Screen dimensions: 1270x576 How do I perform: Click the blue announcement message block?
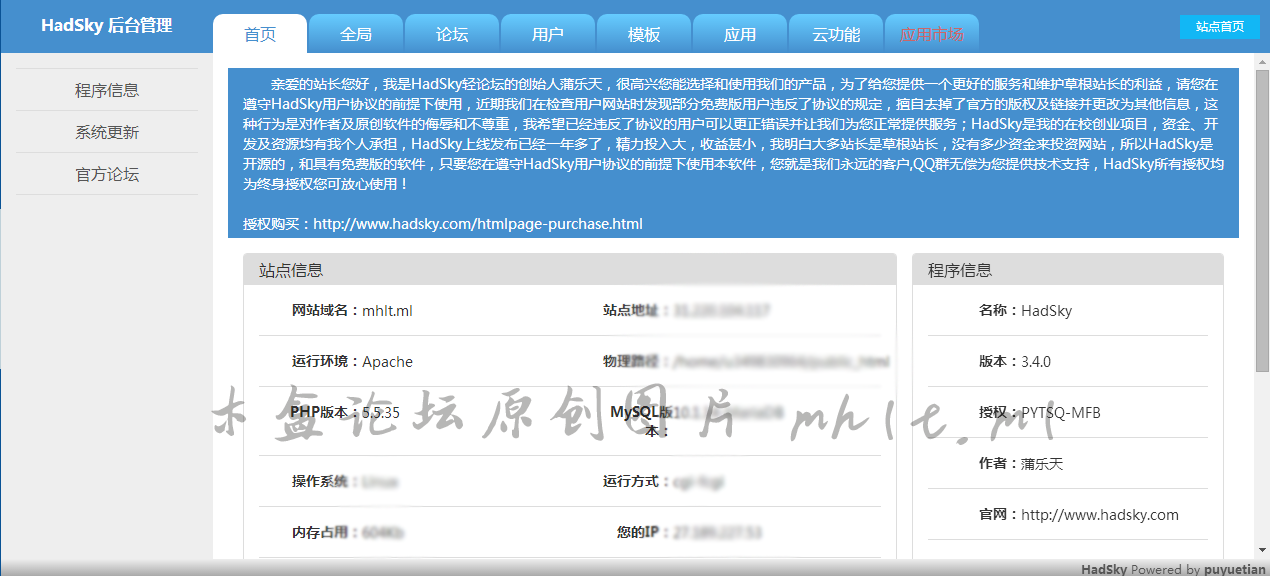pyautogui.click(x=733, y=153)
